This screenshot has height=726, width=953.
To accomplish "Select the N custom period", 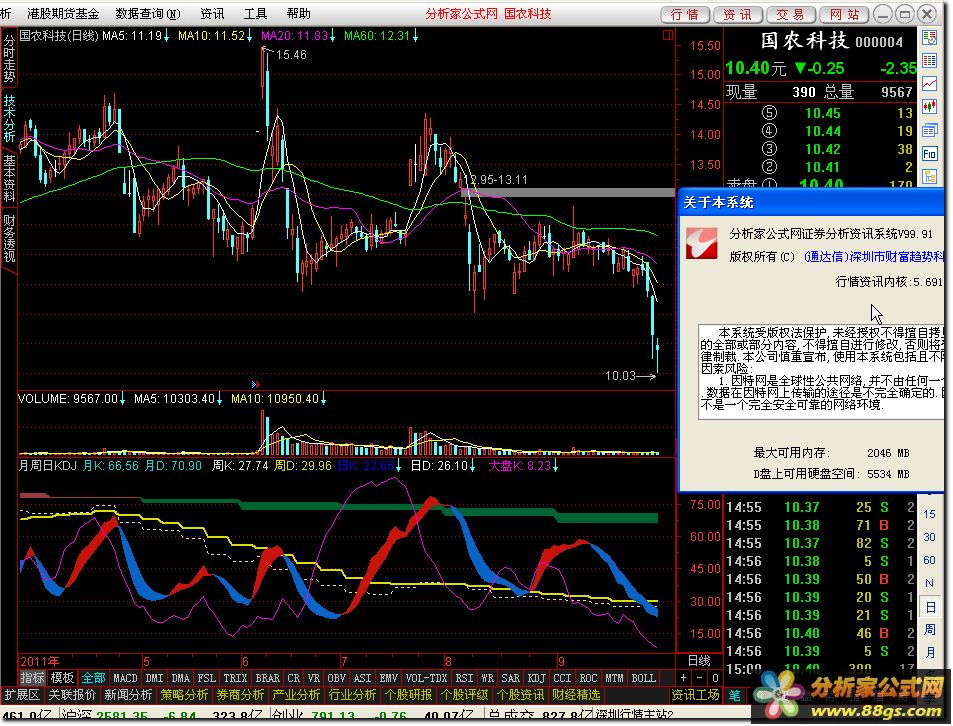I will (x=930, y=583).
